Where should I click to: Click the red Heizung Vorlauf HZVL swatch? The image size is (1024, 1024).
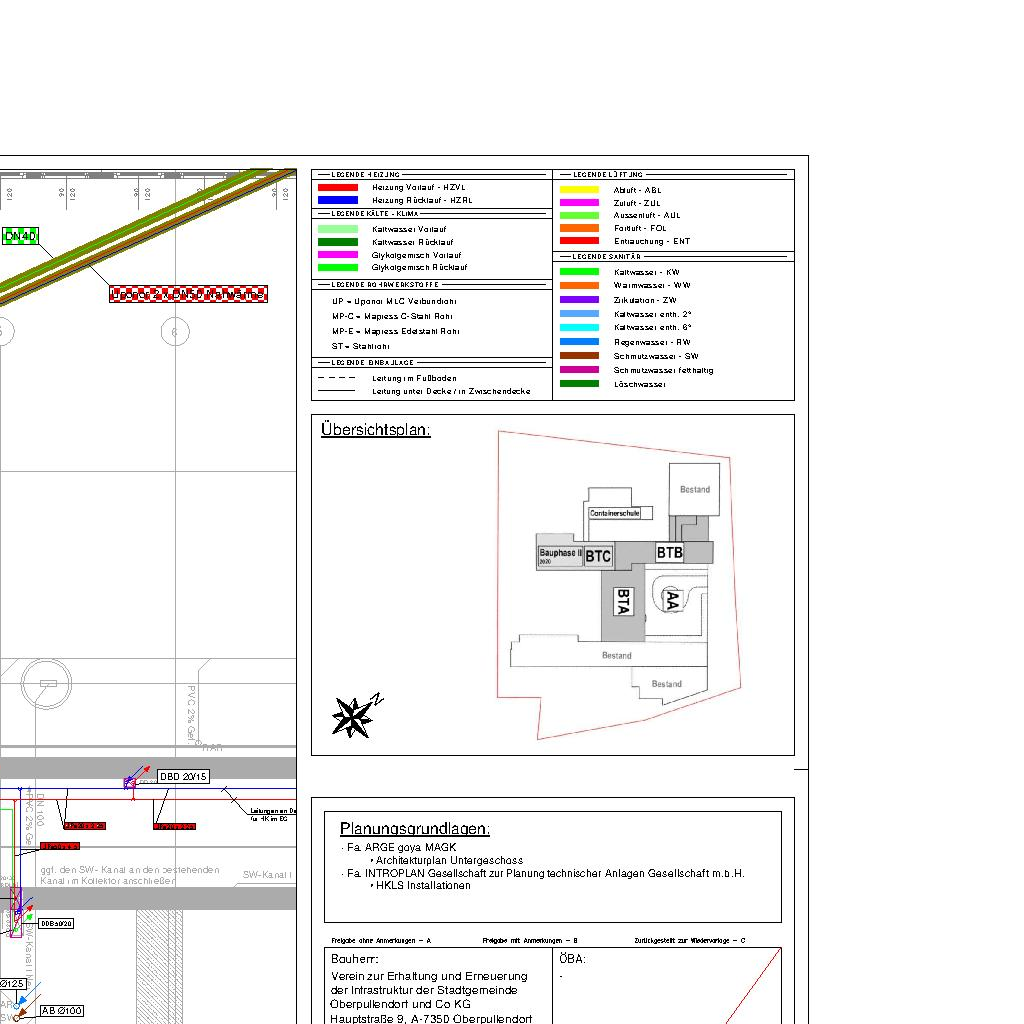tap(337, 187)
